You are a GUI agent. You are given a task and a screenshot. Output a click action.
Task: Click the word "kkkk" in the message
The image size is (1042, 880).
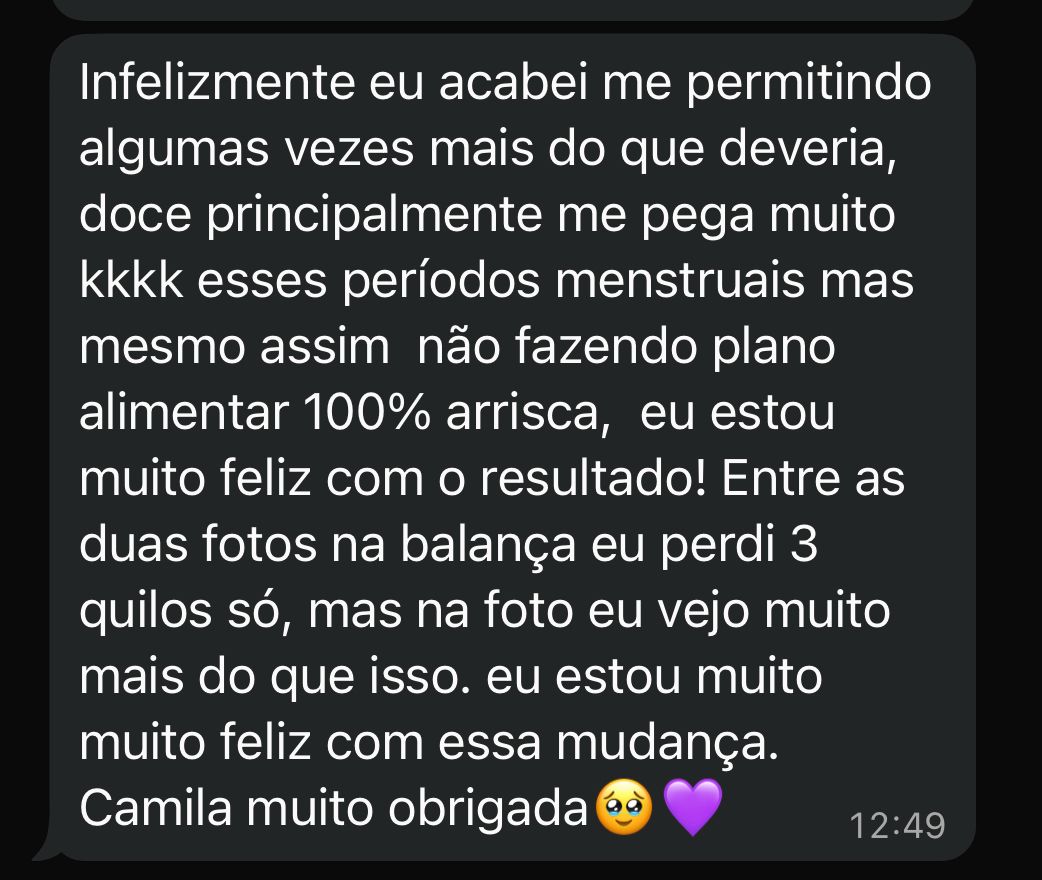click(131, 280)
